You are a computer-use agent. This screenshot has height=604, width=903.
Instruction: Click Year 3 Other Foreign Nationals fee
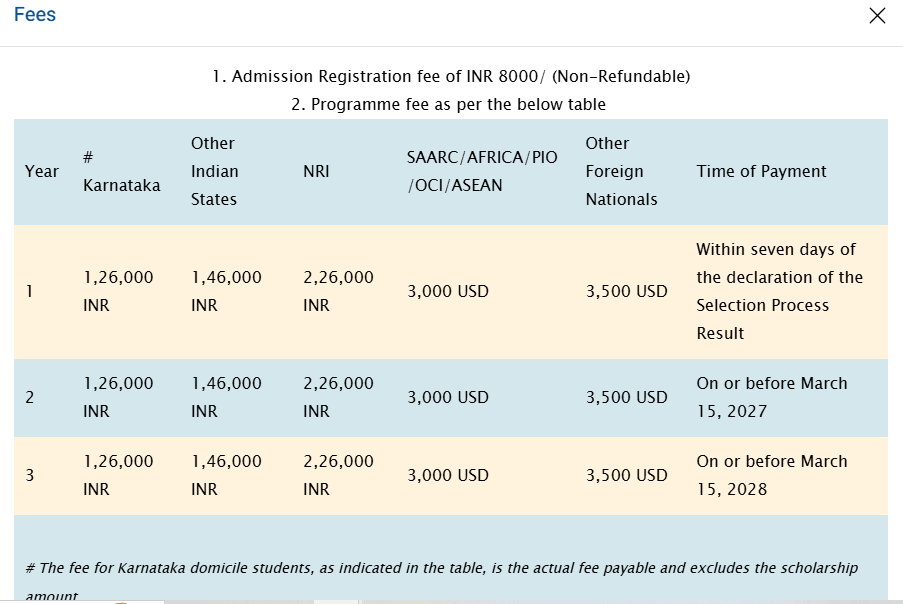626,475
